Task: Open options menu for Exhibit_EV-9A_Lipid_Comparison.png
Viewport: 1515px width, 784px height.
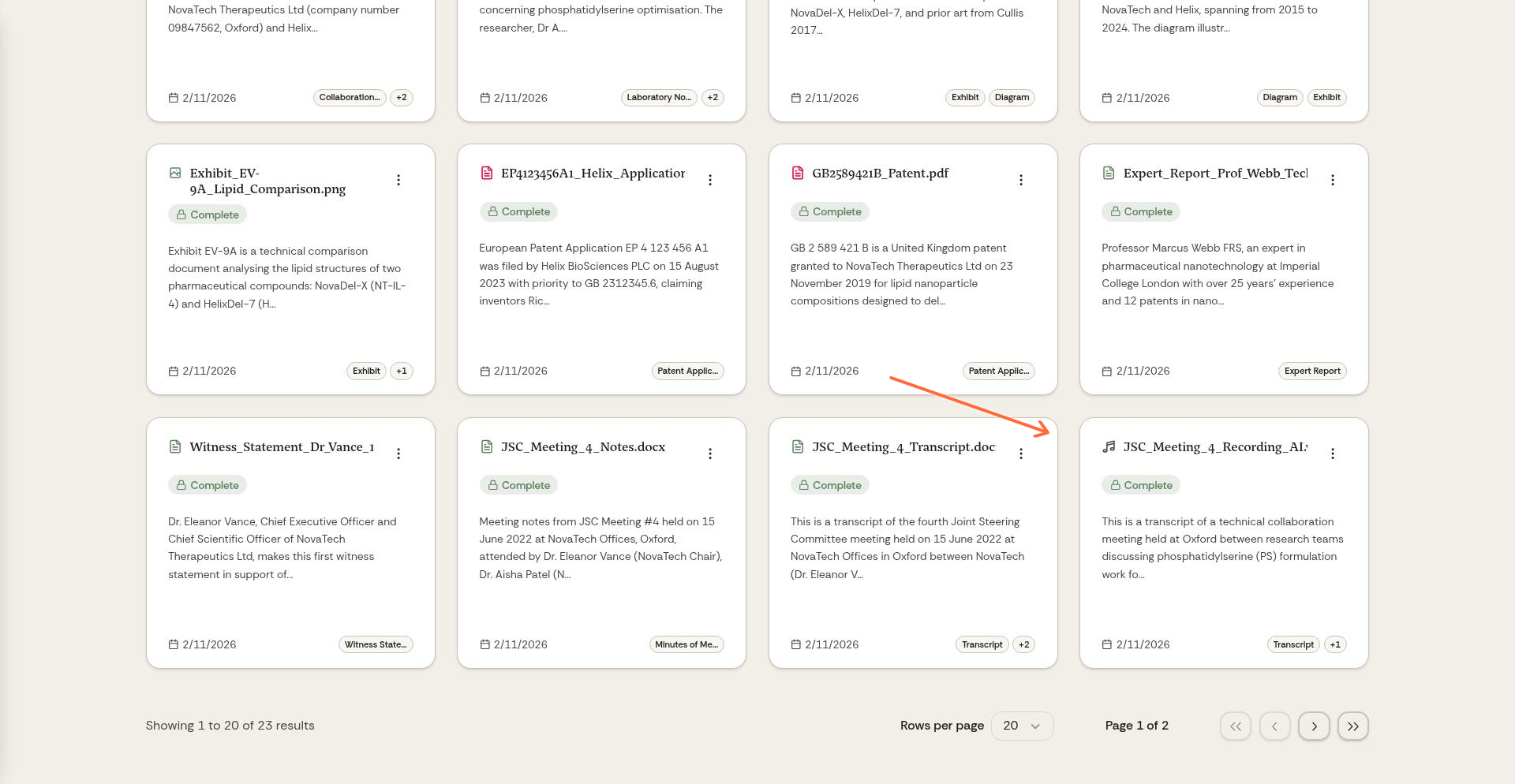Action: click(398, 180)
